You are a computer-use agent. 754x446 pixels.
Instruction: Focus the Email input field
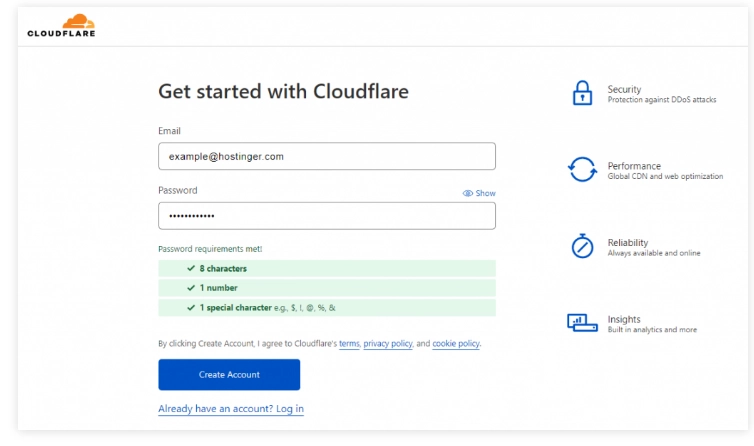point(327,156)
